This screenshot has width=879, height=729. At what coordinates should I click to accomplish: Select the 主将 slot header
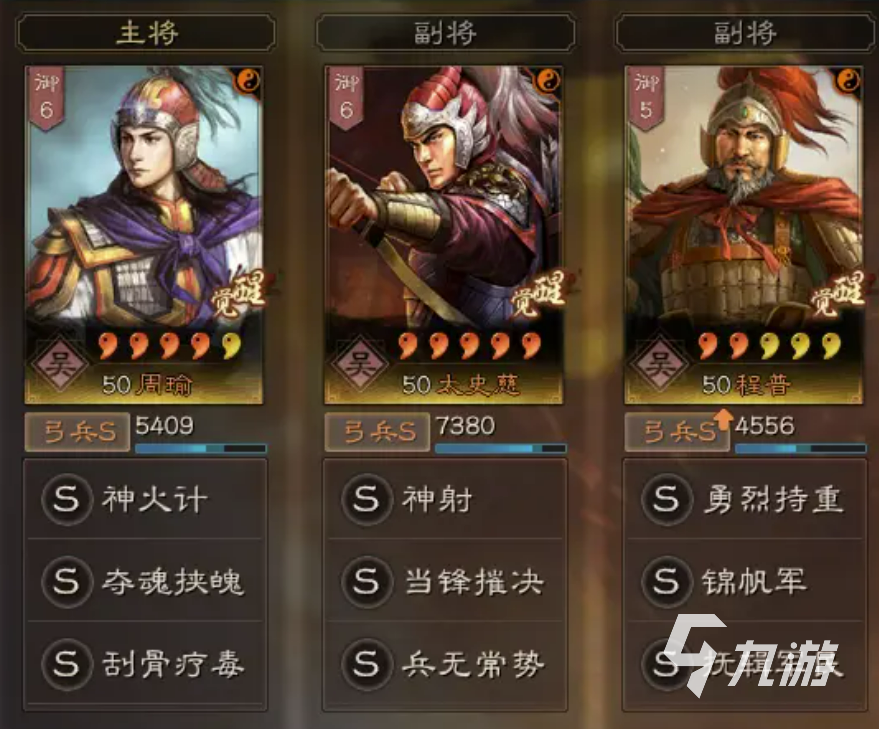tap(146, 33)
